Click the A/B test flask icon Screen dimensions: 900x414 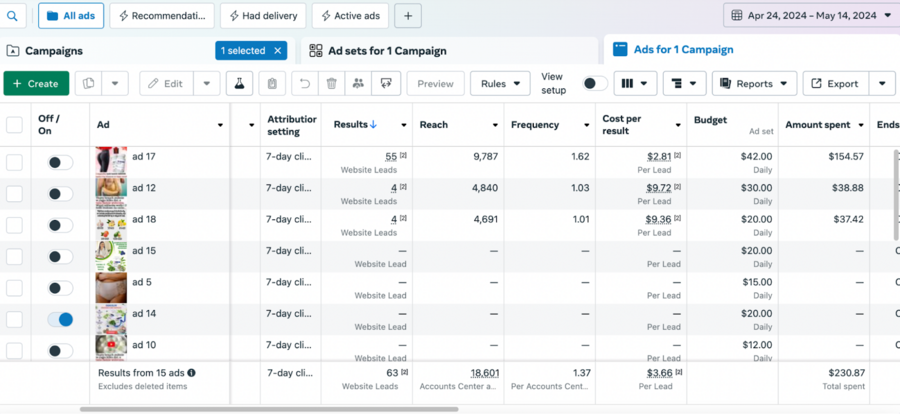coord(240,84)
